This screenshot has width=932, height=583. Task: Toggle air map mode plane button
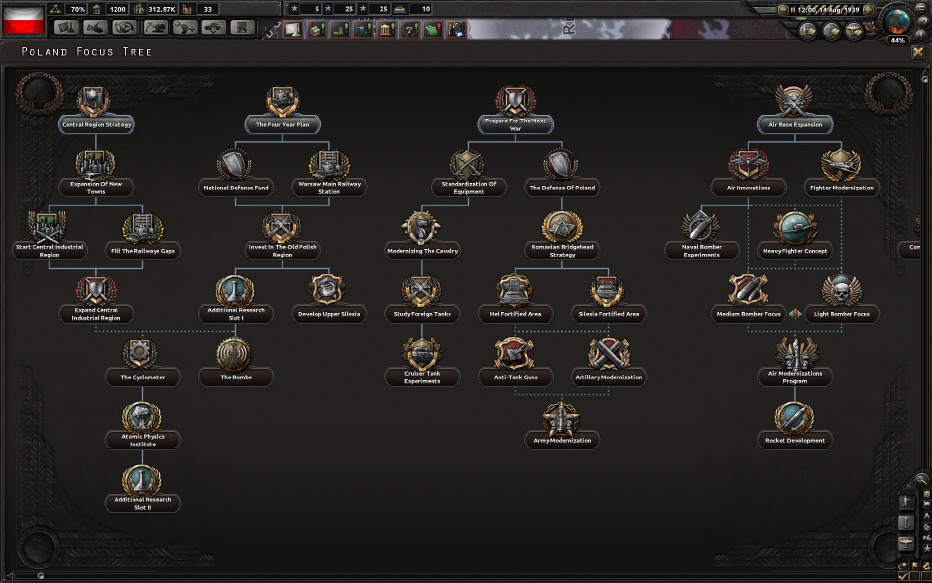tap(906, 543)
